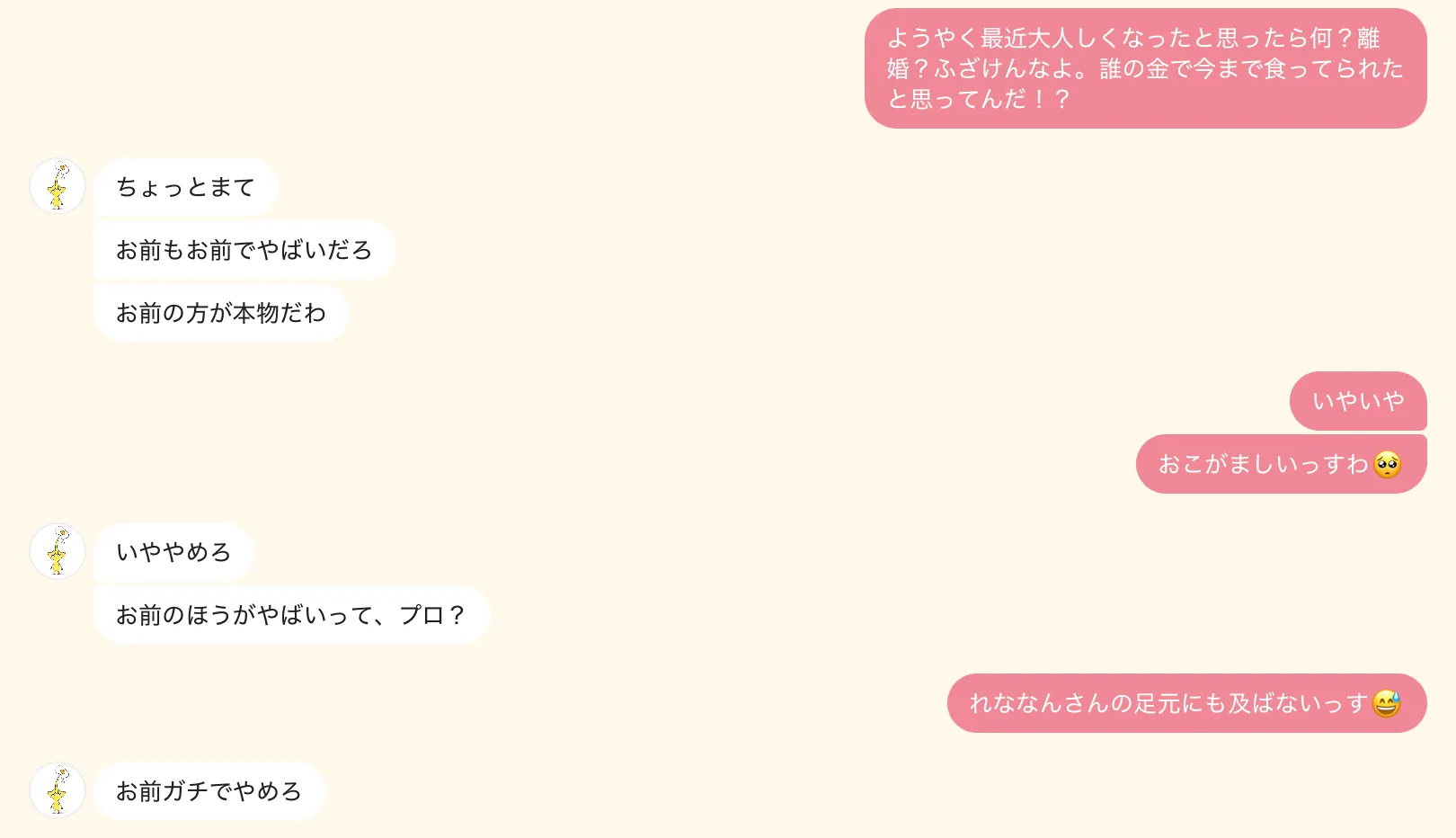Click the お前のほうがやばいって、プロ？ bubble
This screenshot has width=1456, height=838.
[292, 615]
